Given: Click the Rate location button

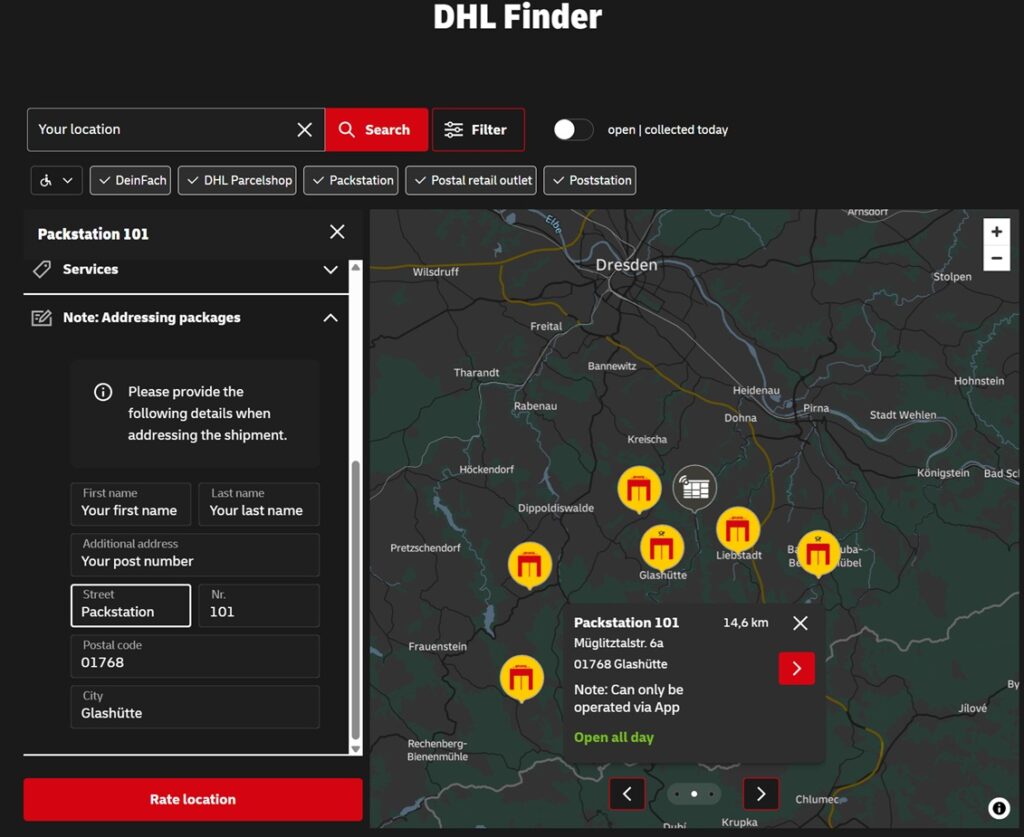Looking at the screenshot, I should (x=193, y=799).
